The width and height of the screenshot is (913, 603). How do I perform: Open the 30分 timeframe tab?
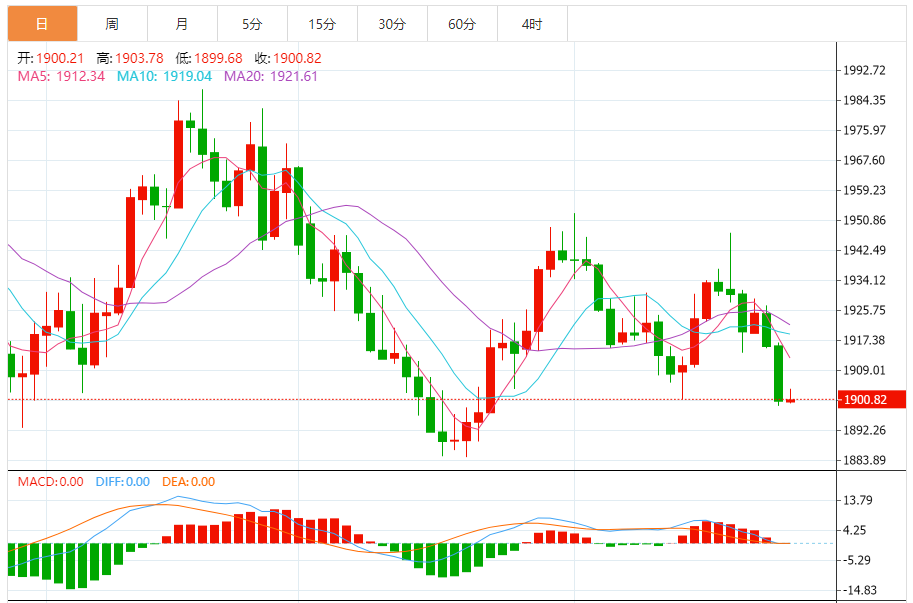pos(392,24)
